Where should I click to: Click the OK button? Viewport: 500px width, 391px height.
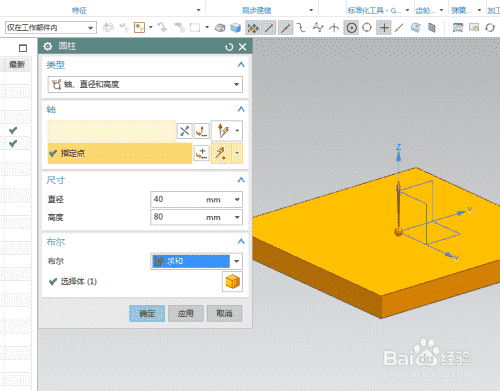[x=147, y=313]
